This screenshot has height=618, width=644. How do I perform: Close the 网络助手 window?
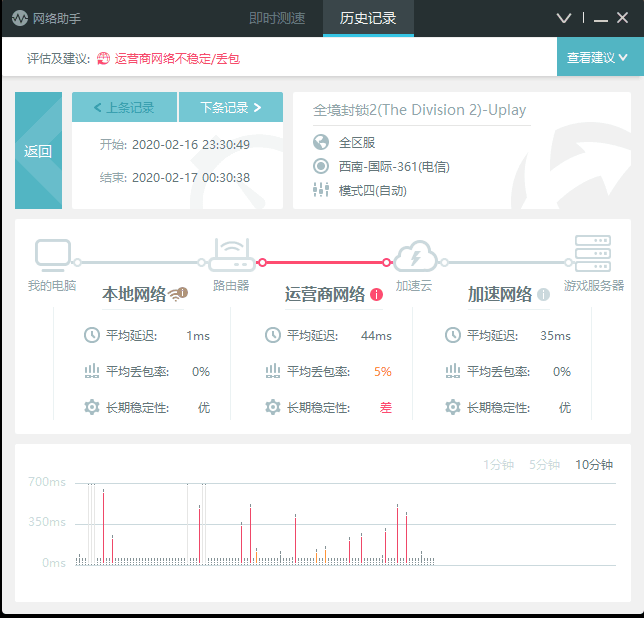pos(622,18)
